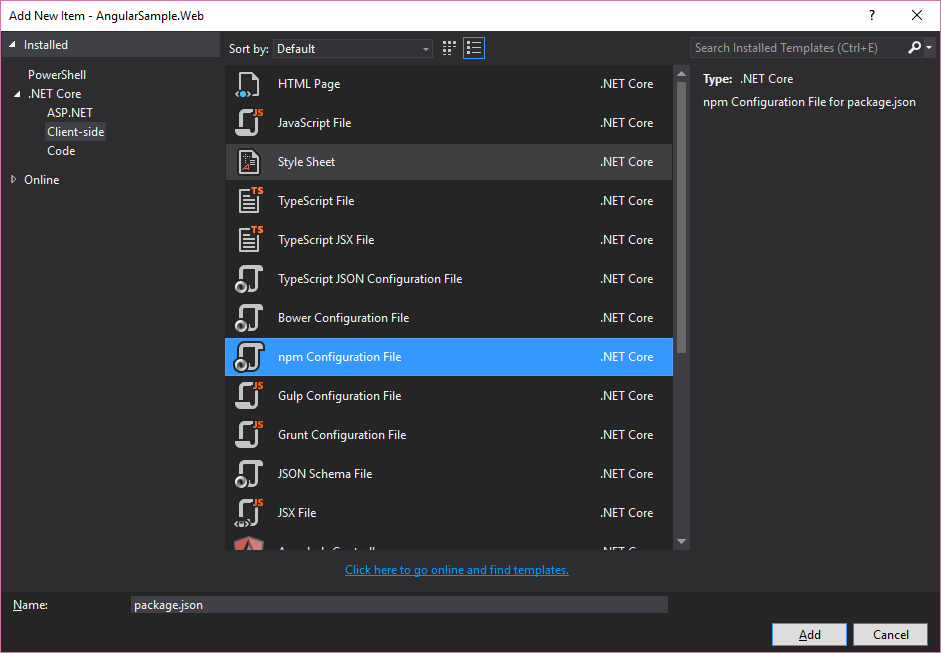Select the JSX File template icon

pos(250,512)
